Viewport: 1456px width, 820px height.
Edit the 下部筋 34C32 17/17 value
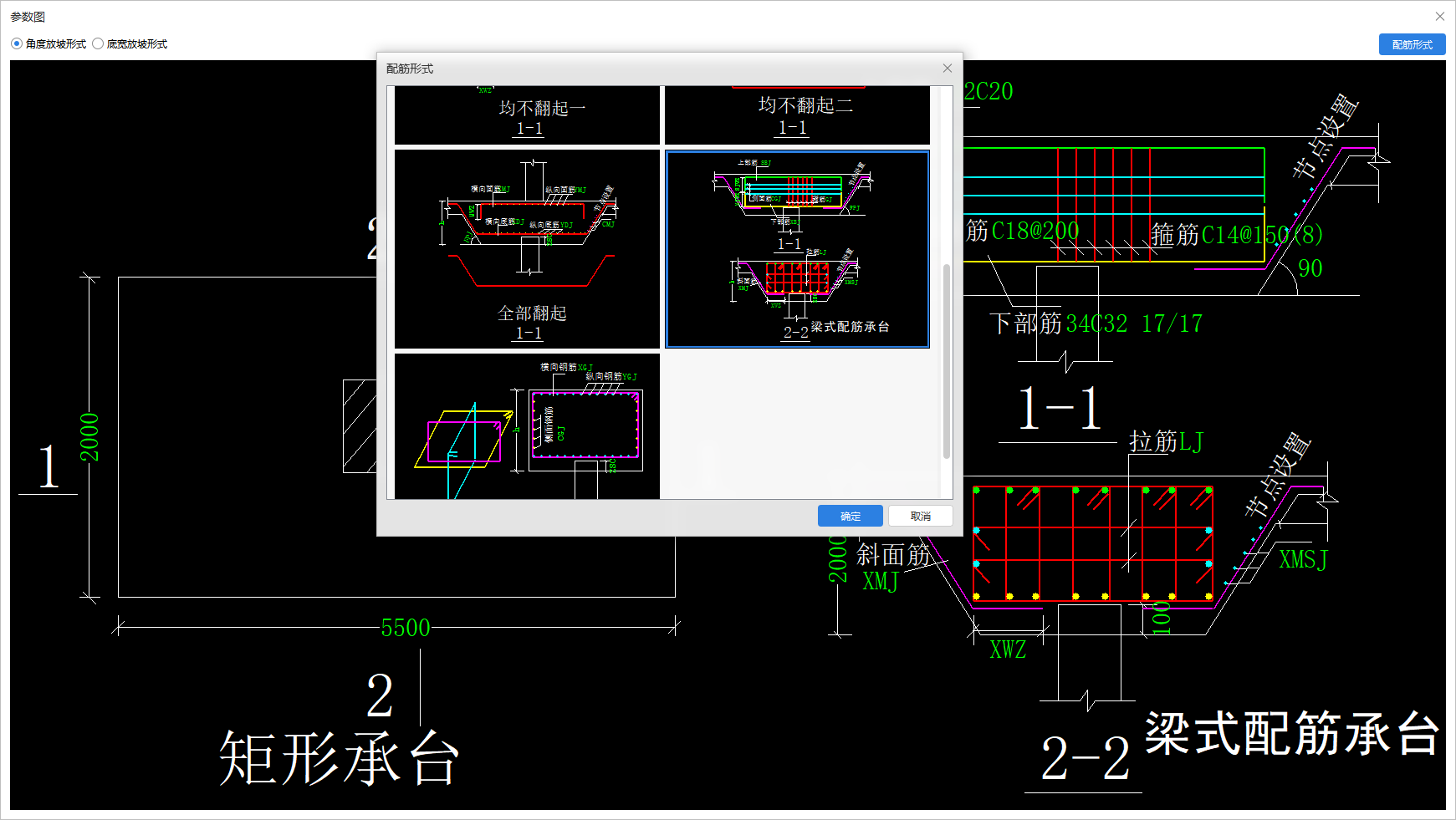(x=1134, y=323)
